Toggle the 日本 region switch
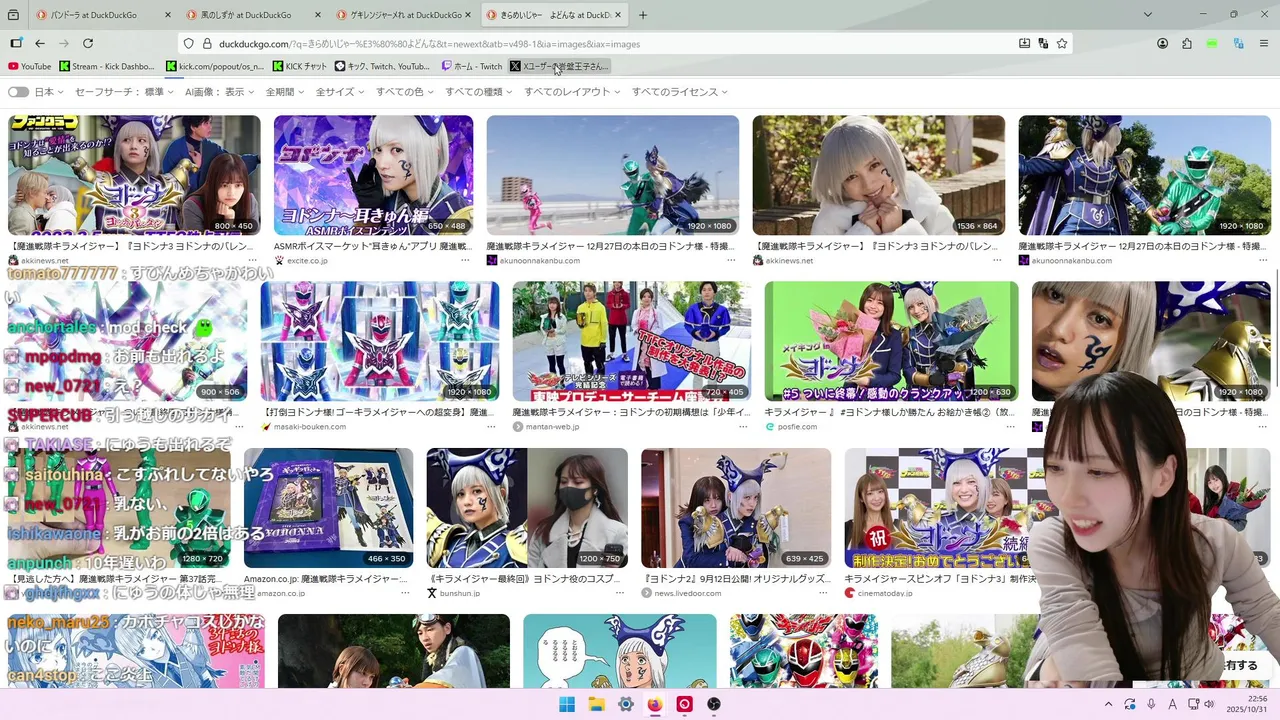Viewport: 1280px width, 720px height. click(x=18, y=92)
